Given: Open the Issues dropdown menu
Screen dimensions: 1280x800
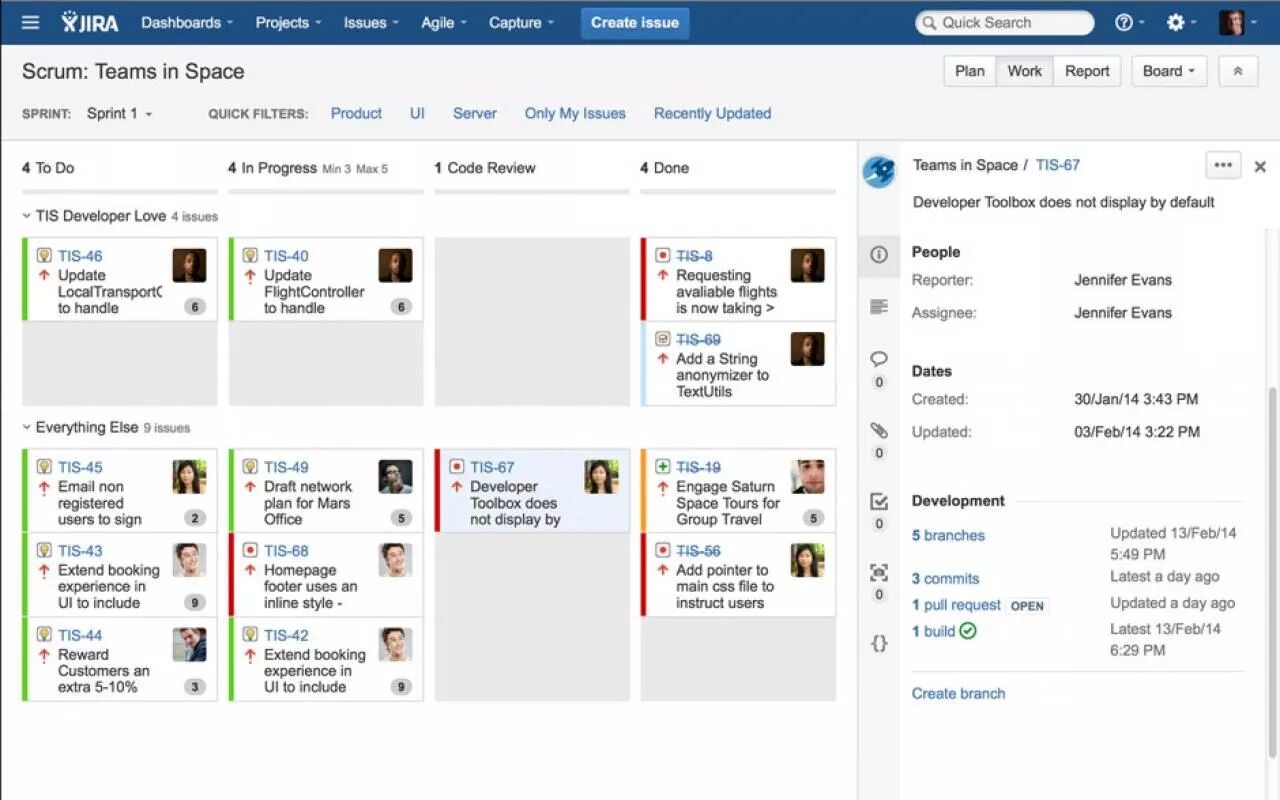Looking at the screenshot, I should pos(371,22).
